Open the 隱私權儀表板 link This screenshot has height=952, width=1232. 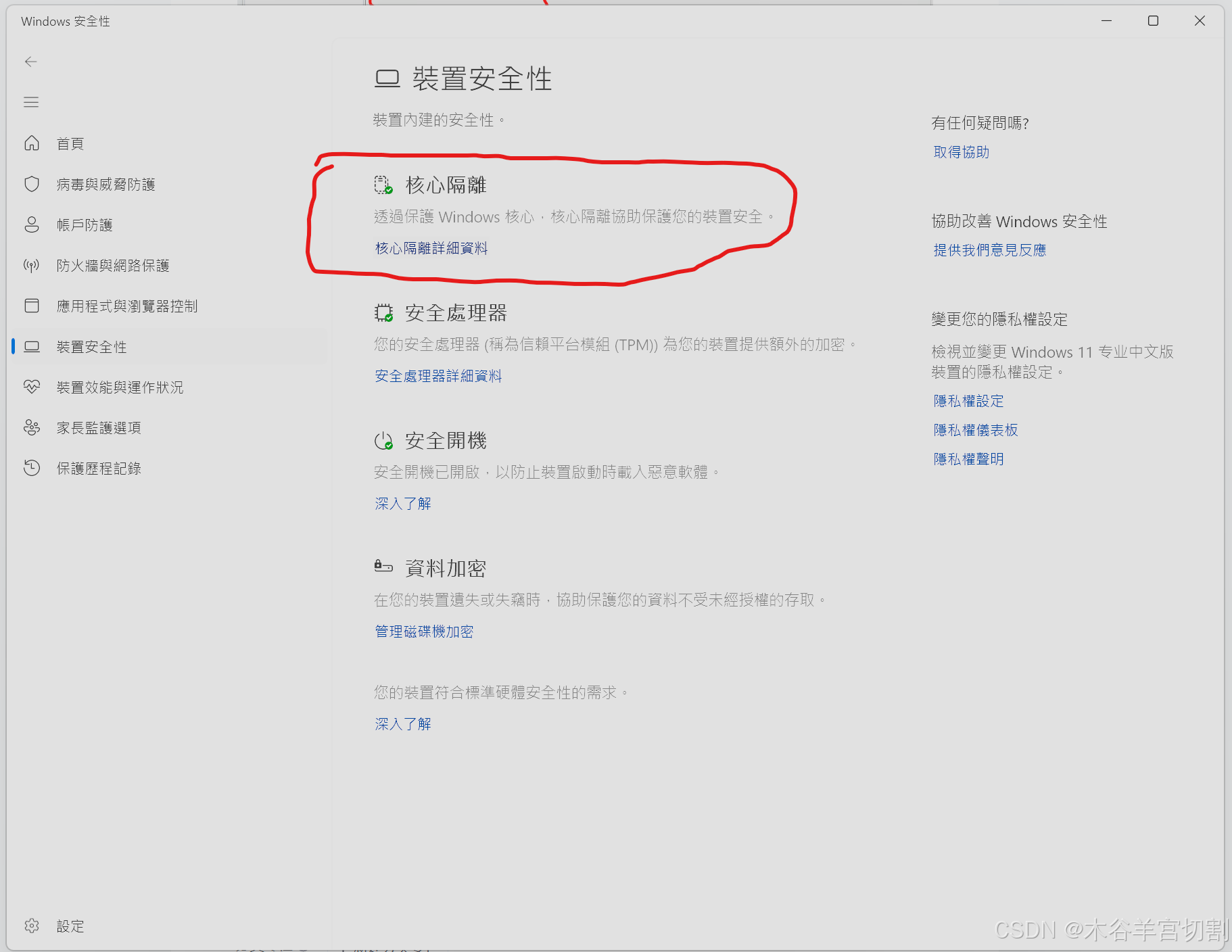(x=976, y=430)
